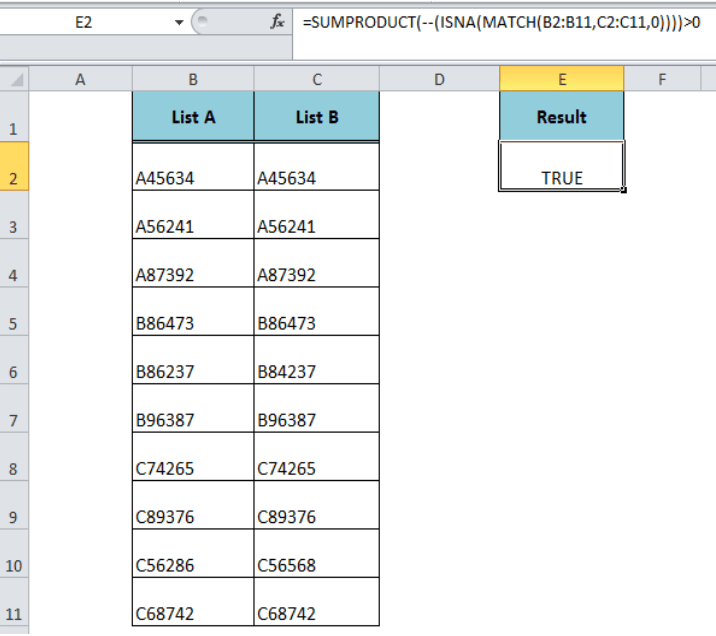Screen dimensions: 716x636
Task: Click cell B9 with C89376
Action: tap(193, 505)
